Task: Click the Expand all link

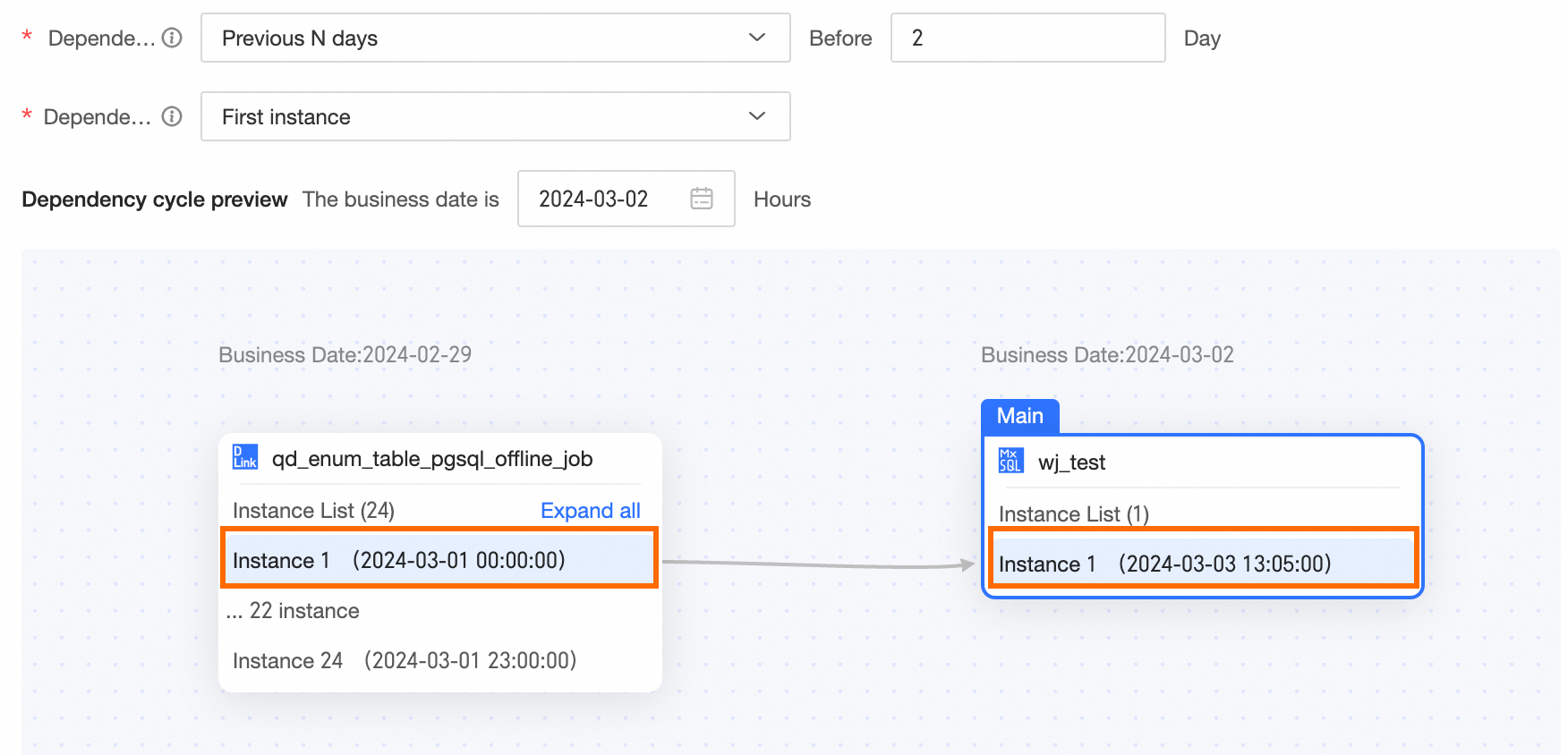Action: (x=591, y=511)
